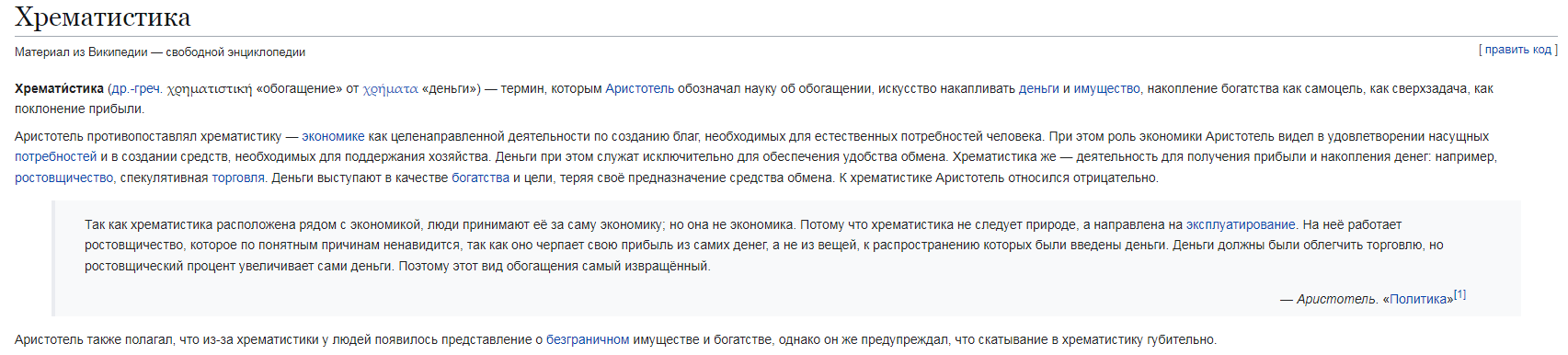The image size is (1568, 355).
Task: Open the 'править код' edit link
Action: click(x=1518, y=50)
